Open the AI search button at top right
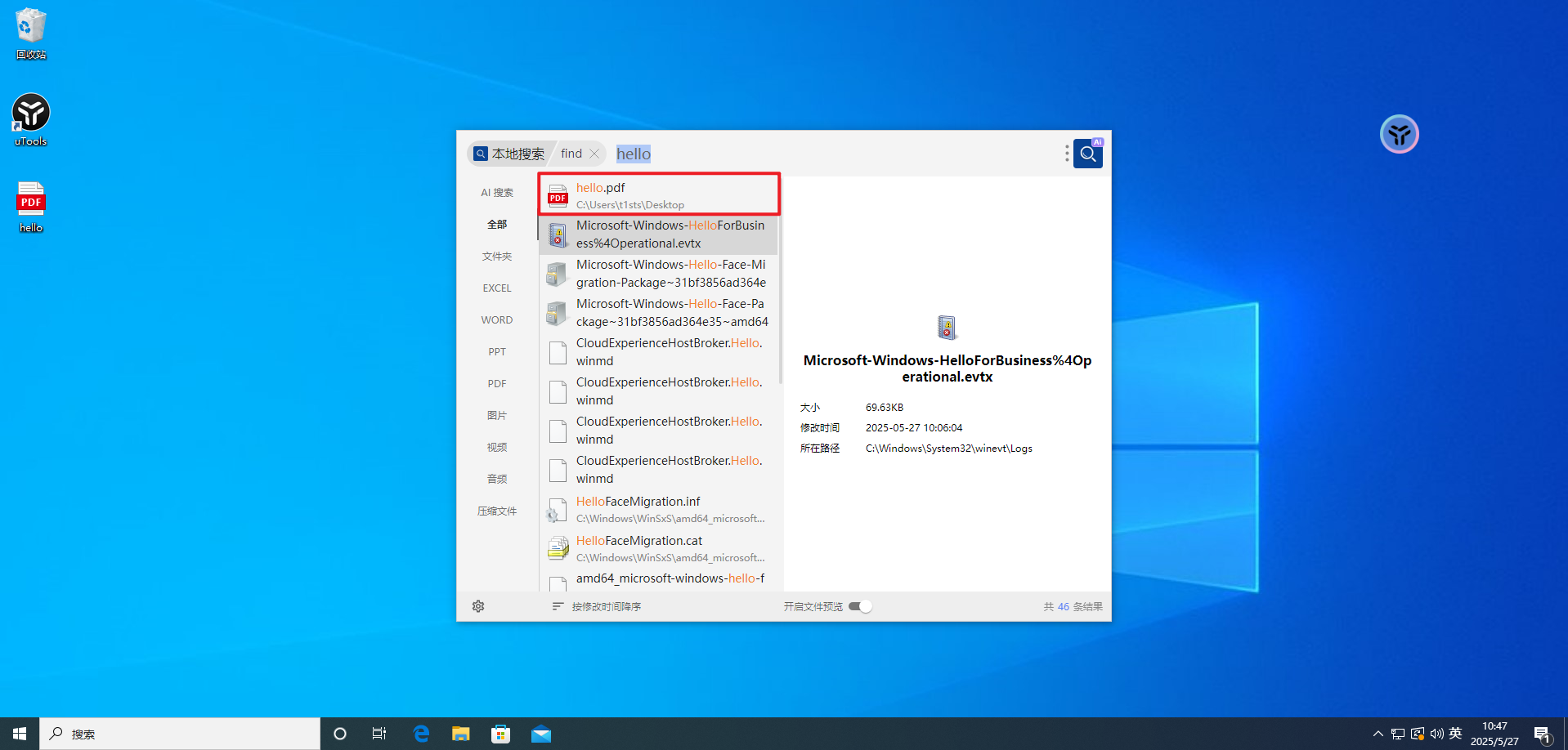 pos(1087,154)
